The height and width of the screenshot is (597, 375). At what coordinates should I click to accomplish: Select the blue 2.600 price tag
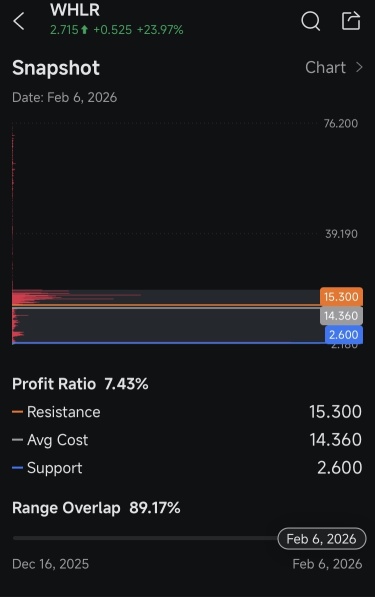(344, 335)
